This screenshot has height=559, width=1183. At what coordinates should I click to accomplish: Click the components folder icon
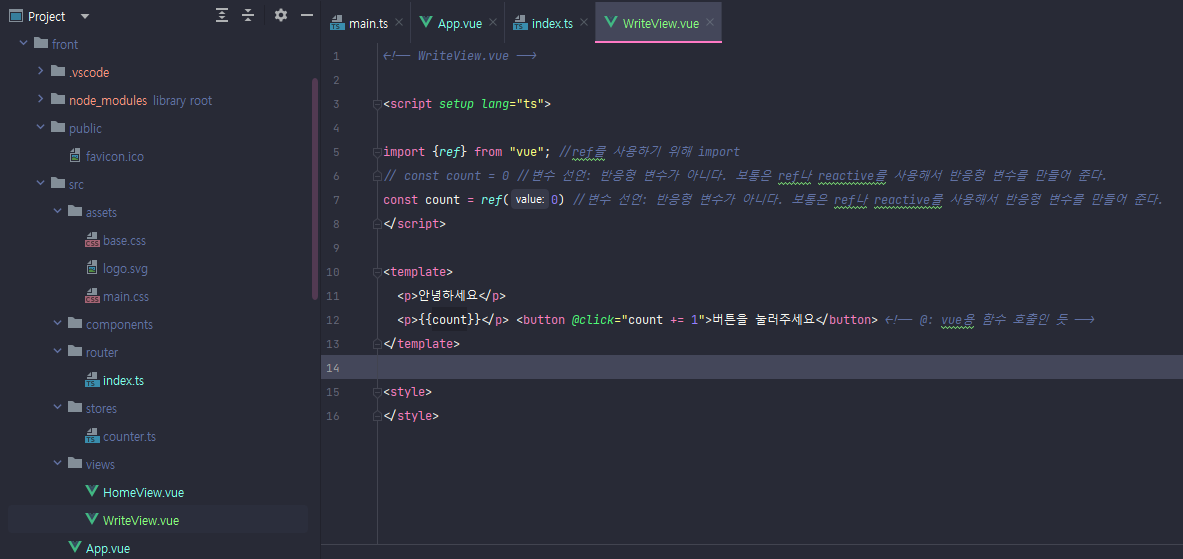coord(75,324)
